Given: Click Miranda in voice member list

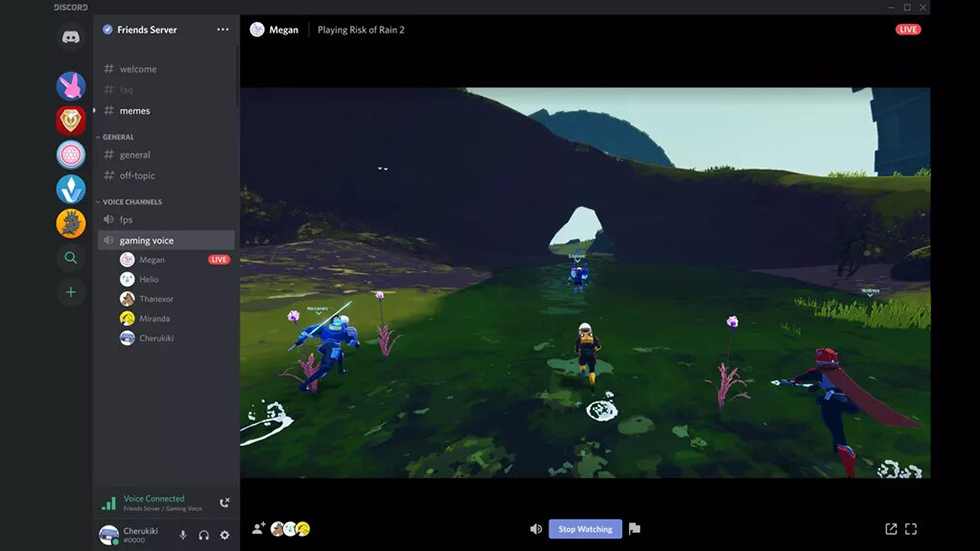Looking at the screenshot, I should pos(154,319).
